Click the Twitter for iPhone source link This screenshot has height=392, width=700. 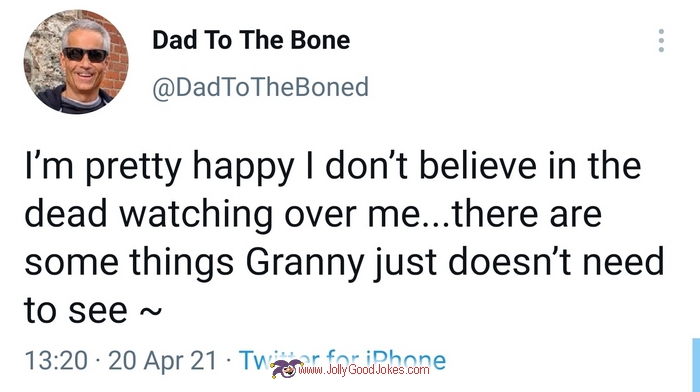342,360
